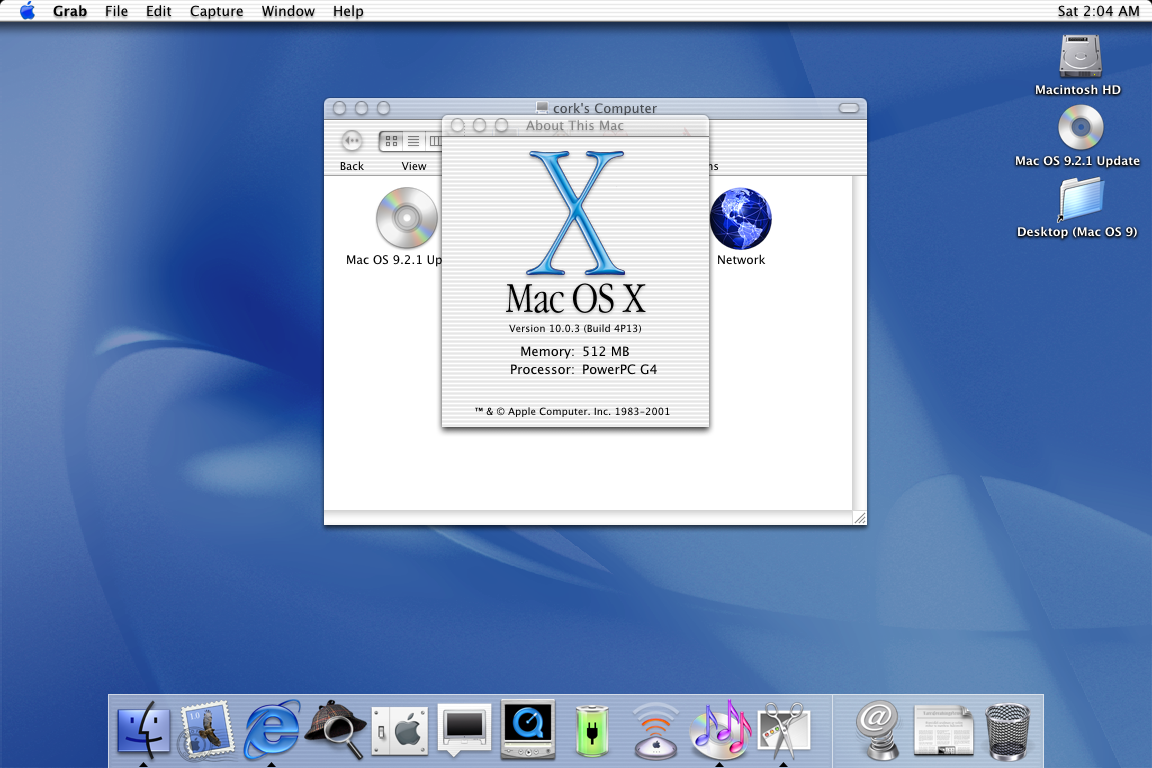1152x768 pixels.
Task: Open iTunes from the Dock
Action: pyautogui.click(x=720, y=731)
